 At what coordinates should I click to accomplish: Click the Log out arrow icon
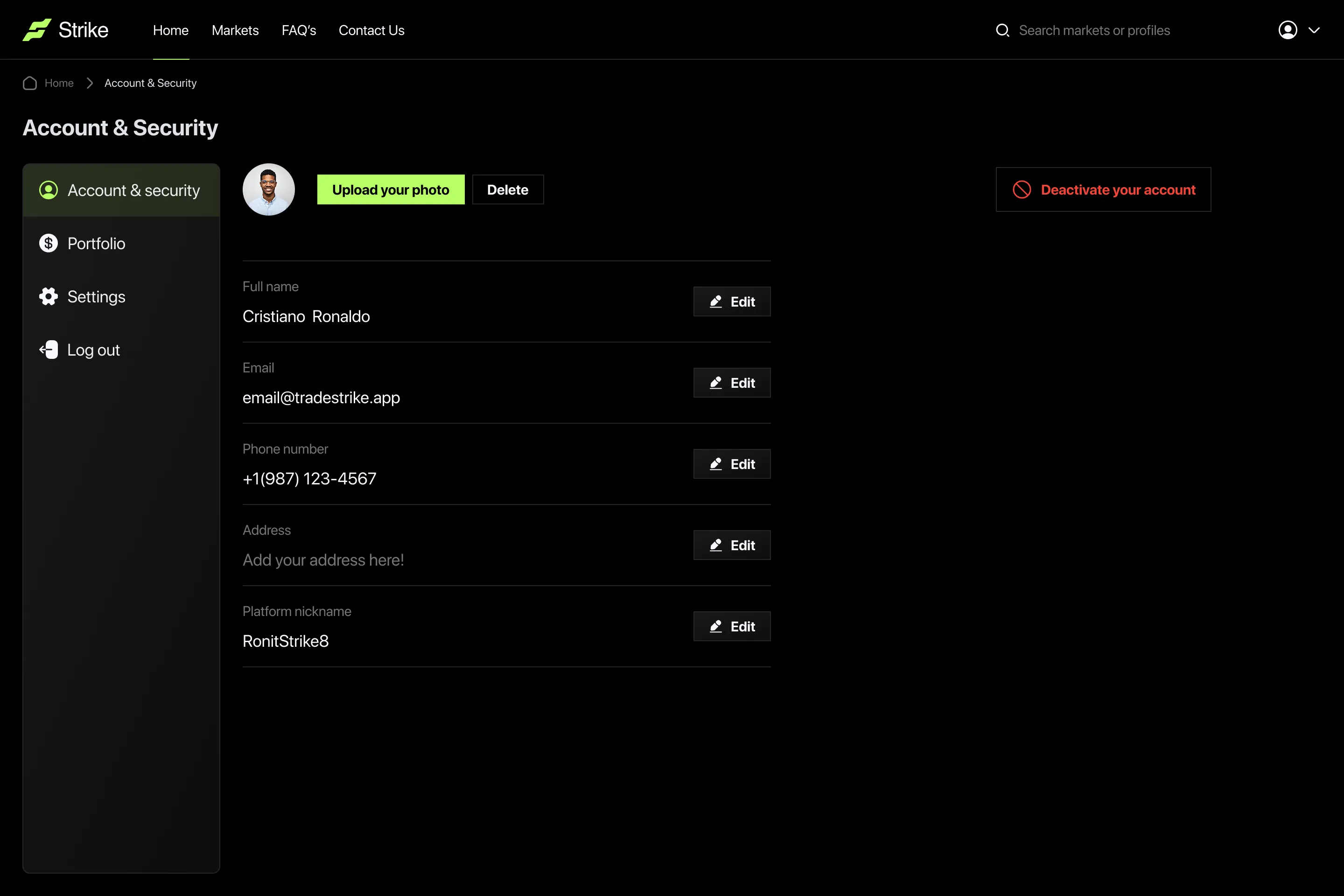coord(49,350)
